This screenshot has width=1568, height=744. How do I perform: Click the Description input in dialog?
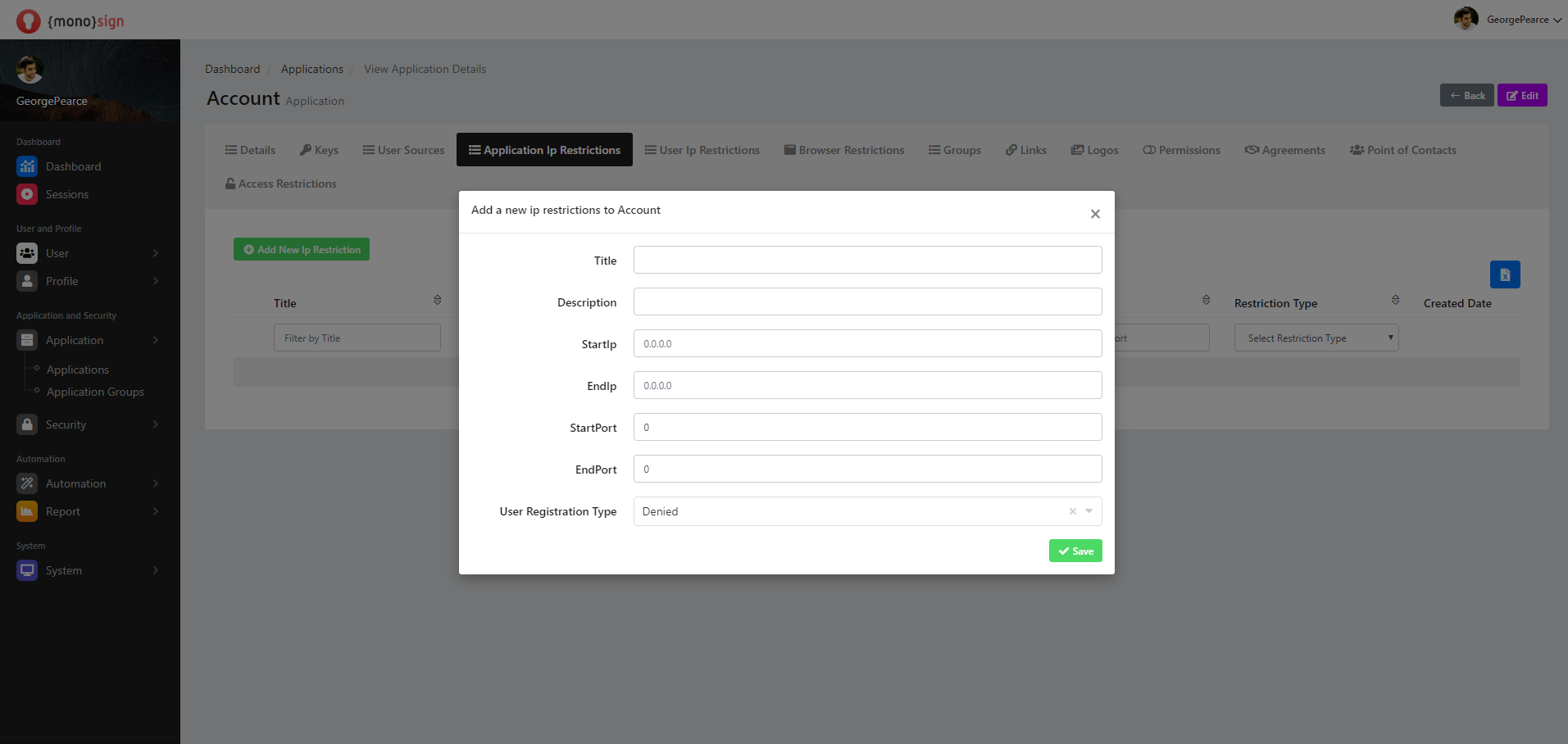point(867,302)
